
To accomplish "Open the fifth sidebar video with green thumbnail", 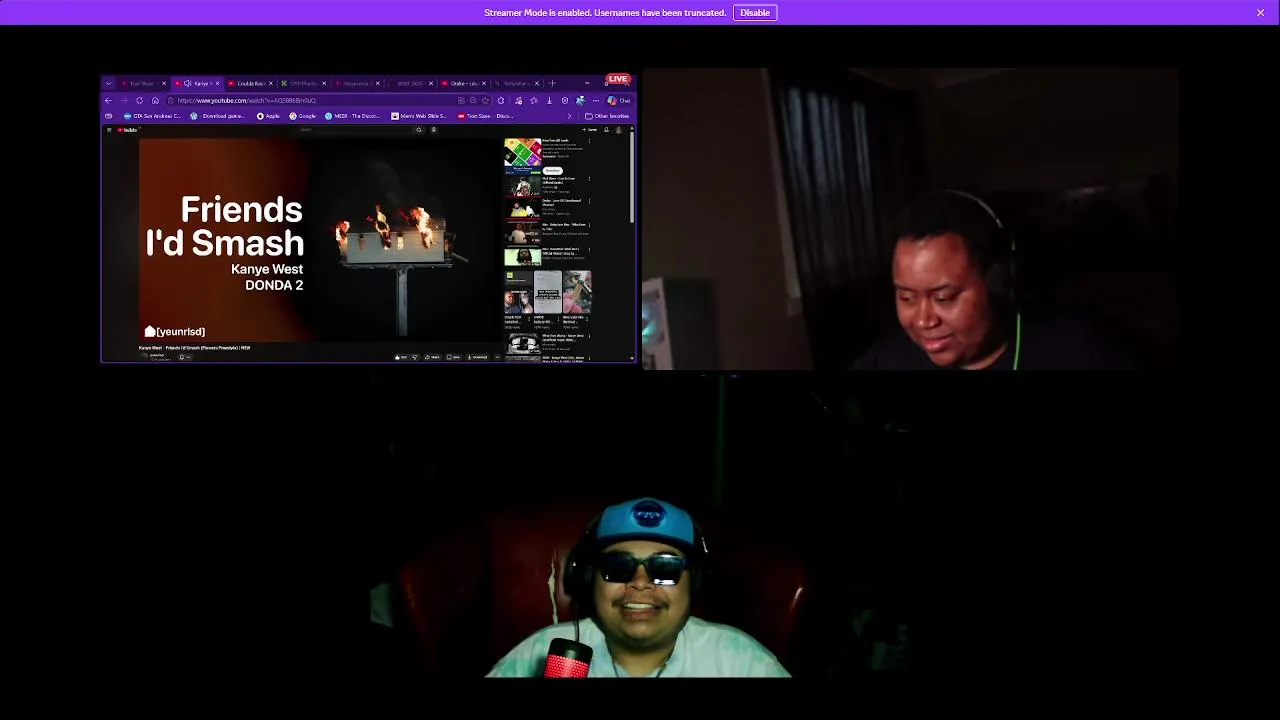I will click(x=522, y=257).
